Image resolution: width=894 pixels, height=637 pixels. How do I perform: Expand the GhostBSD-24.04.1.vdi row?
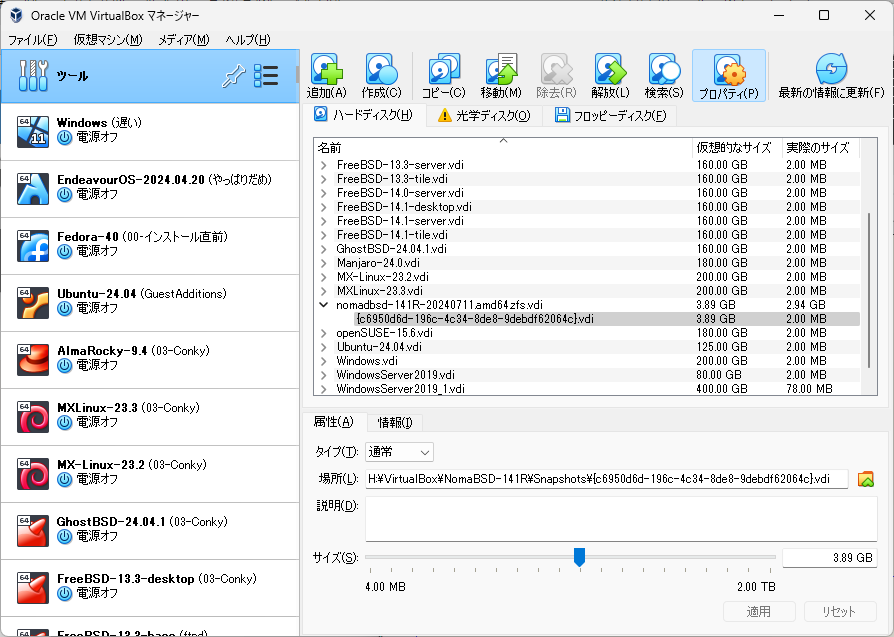pyautogui.click(x=324, y=249)
